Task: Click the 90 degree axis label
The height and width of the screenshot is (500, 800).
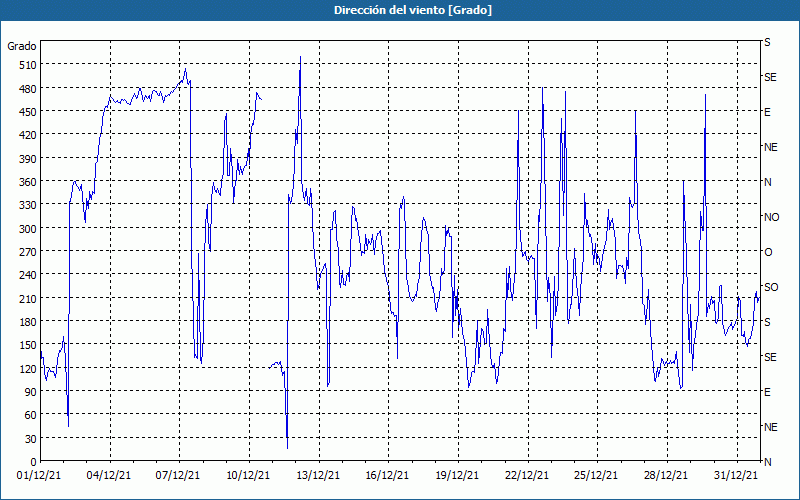Action: 30,392
